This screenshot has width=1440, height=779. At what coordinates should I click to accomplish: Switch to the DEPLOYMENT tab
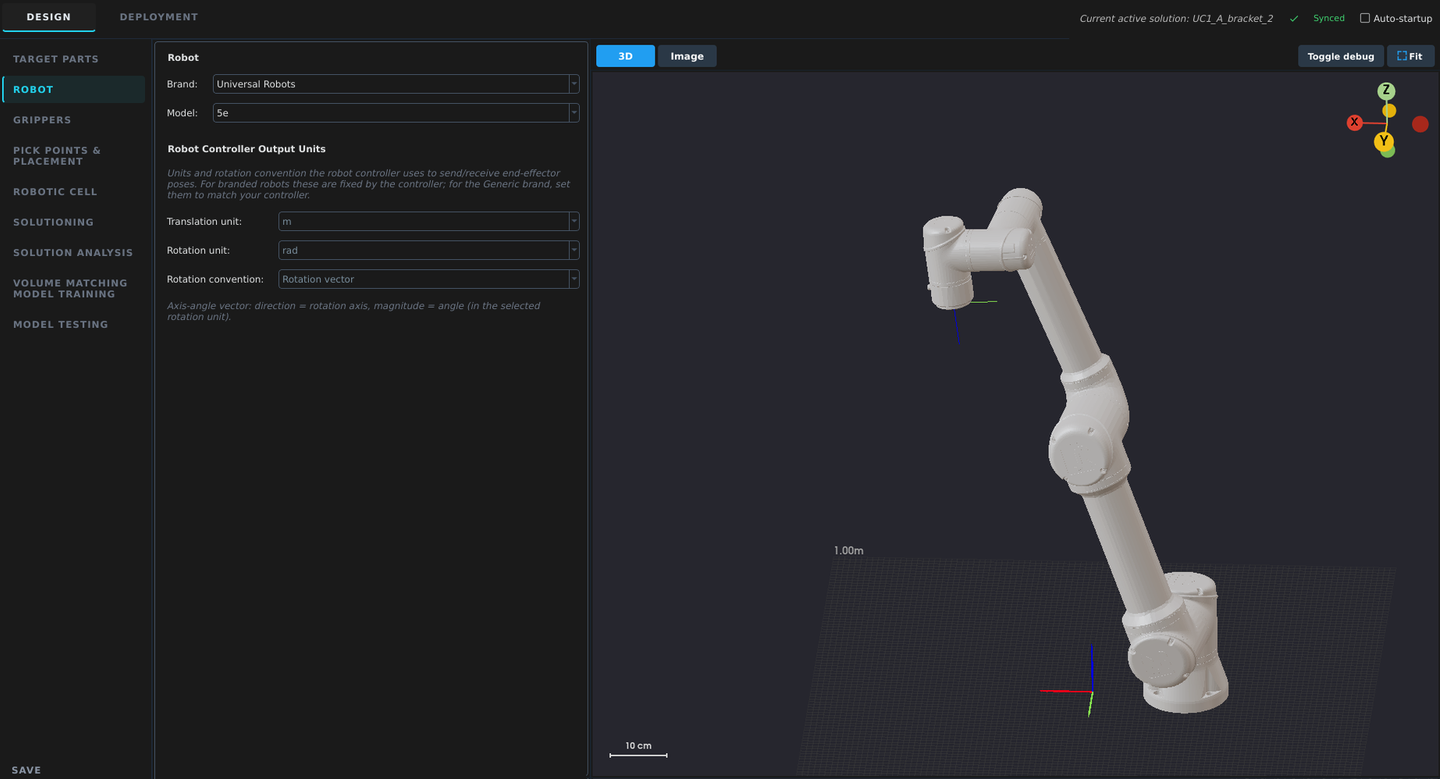(159, 17)
